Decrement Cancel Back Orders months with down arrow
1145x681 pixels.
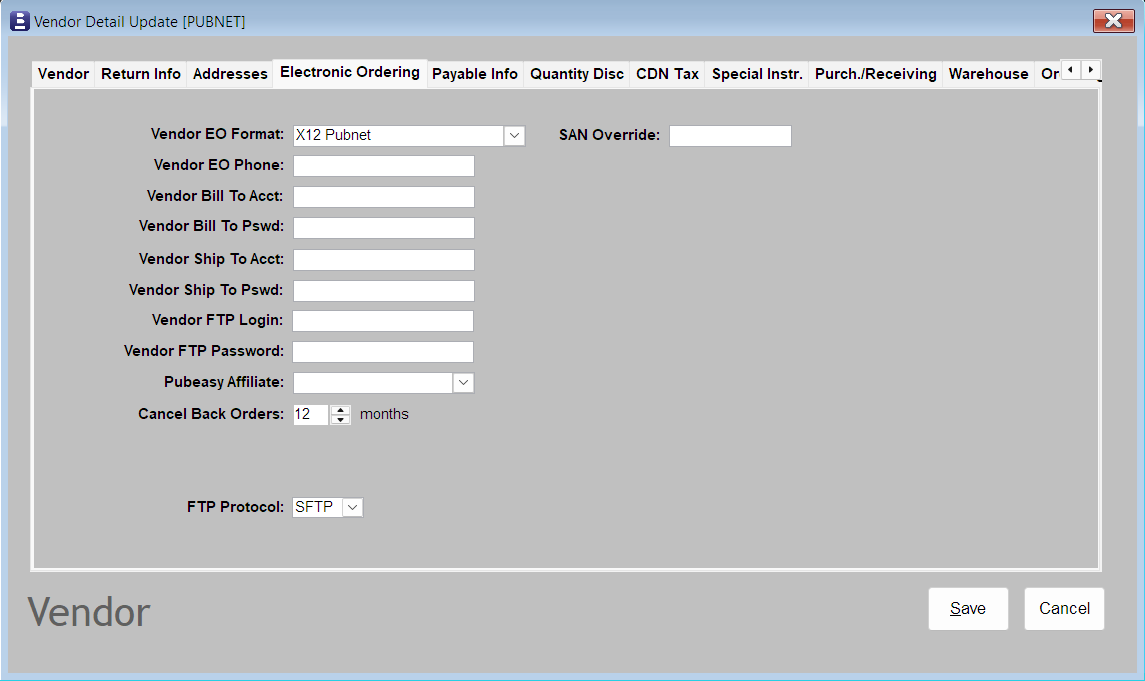pyautogui.click(x=340, y=419)
